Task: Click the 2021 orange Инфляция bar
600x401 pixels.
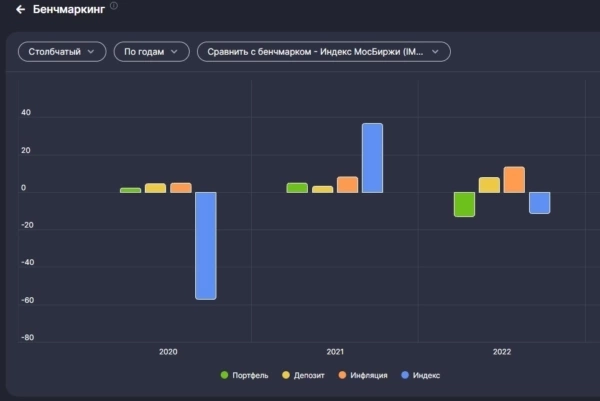Action: 347,185
